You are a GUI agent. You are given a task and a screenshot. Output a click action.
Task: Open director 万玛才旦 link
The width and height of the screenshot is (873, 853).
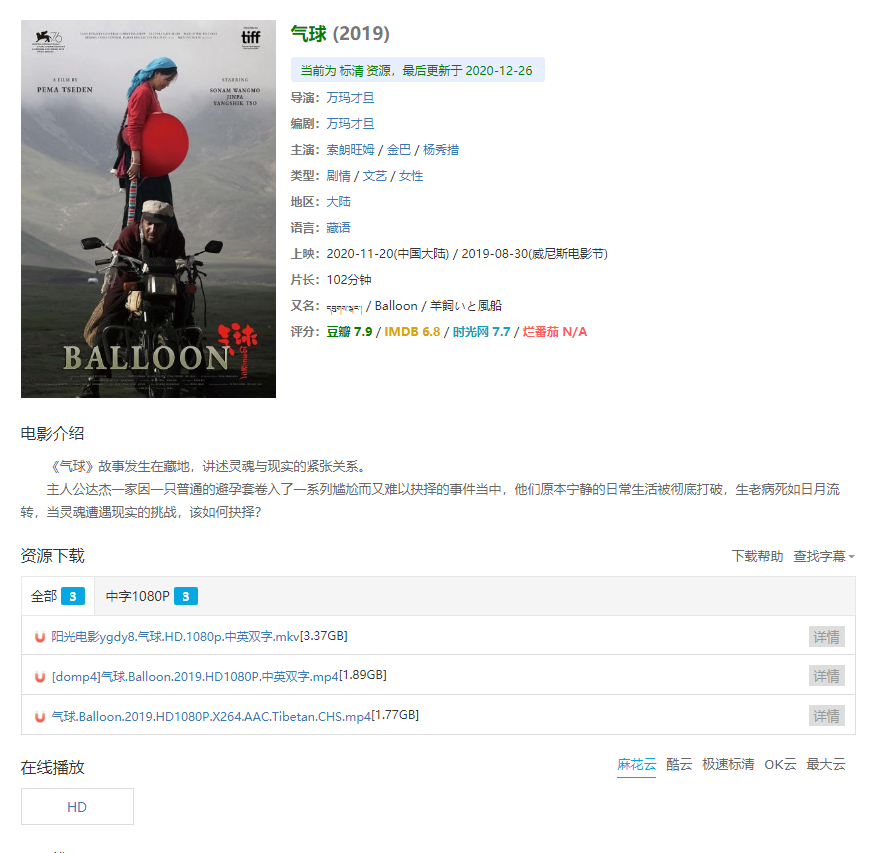(x=350, y=97)
